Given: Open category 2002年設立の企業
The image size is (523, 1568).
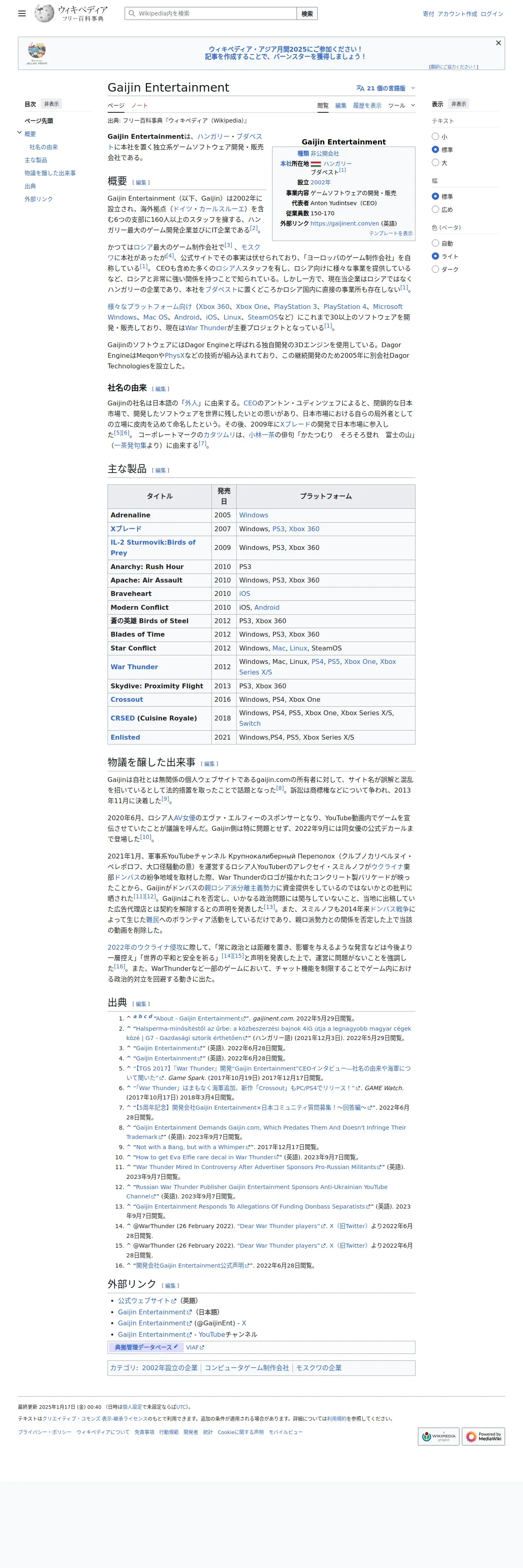Looking at the screenshot, I should pos(169,1367).
